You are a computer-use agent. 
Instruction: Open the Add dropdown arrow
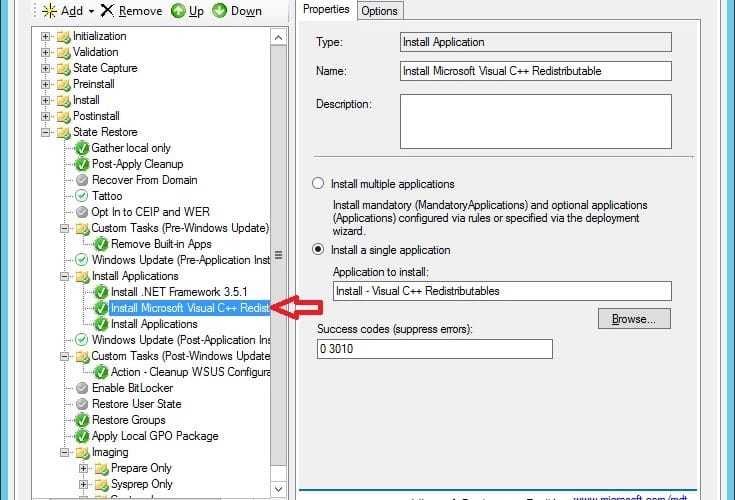coord(91,11)
